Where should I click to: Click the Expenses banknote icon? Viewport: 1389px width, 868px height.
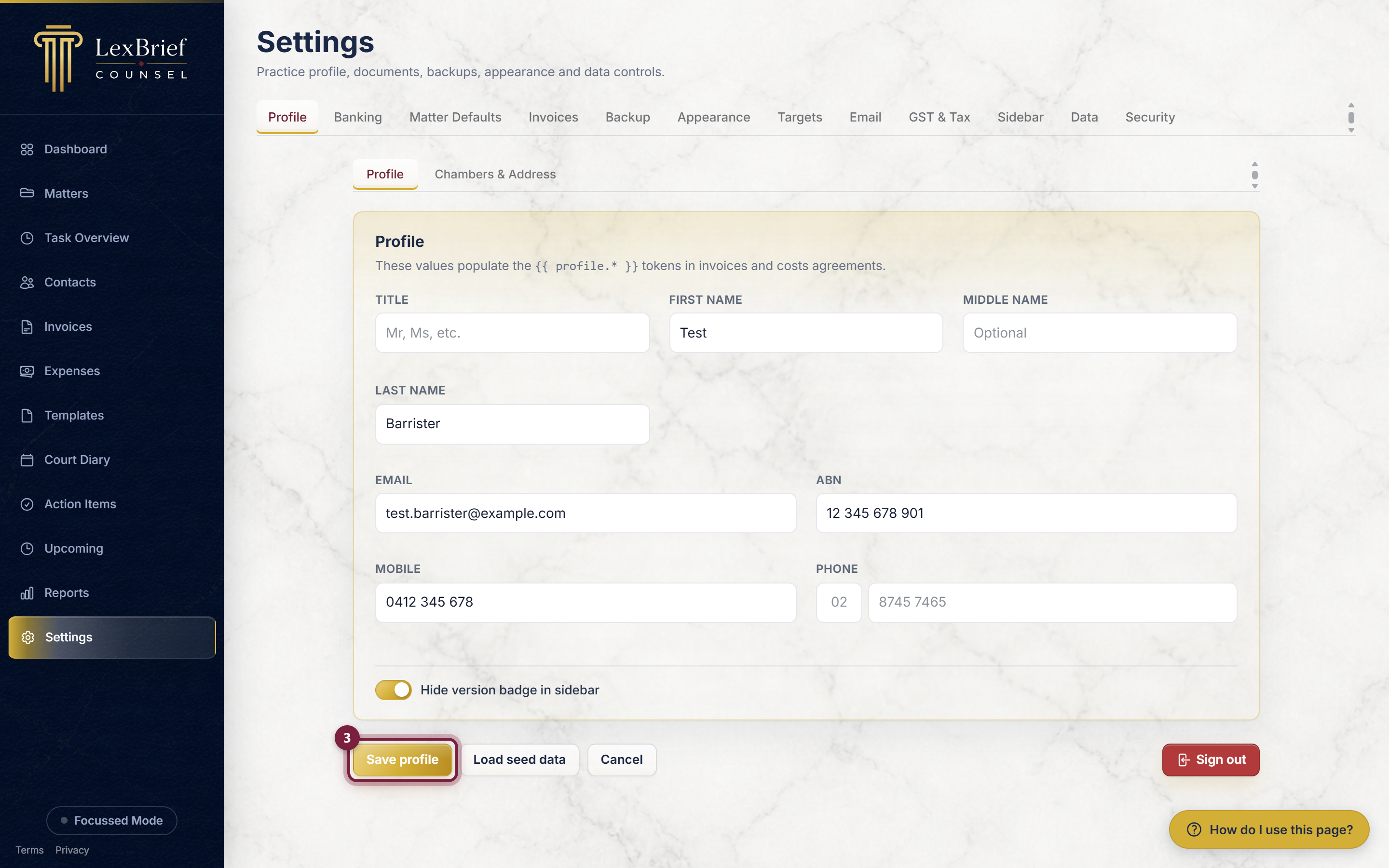[27, 371]
